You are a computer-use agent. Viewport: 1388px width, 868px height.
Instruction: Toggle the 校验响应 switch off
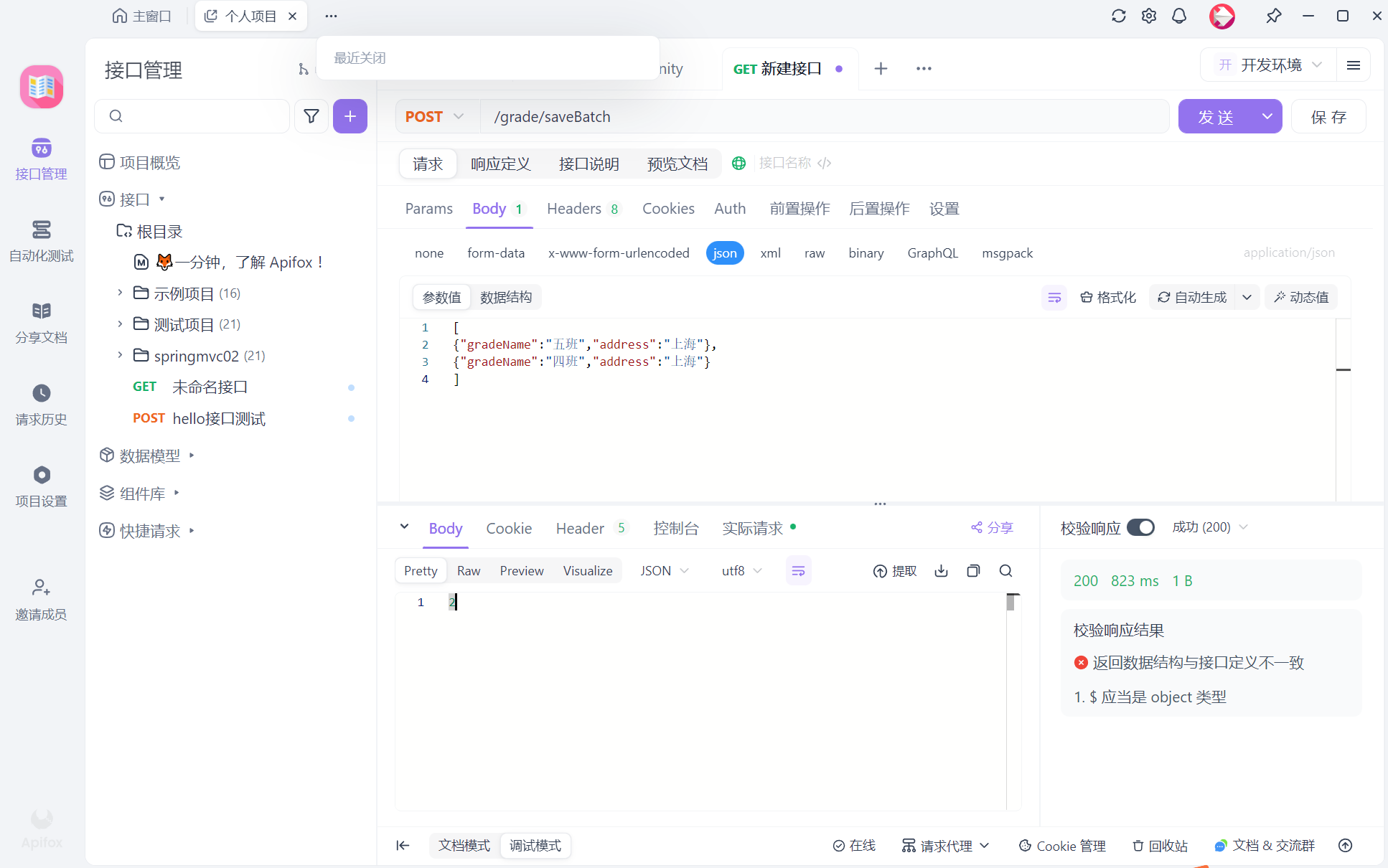pyautogui.click(x=1140, y=527)
